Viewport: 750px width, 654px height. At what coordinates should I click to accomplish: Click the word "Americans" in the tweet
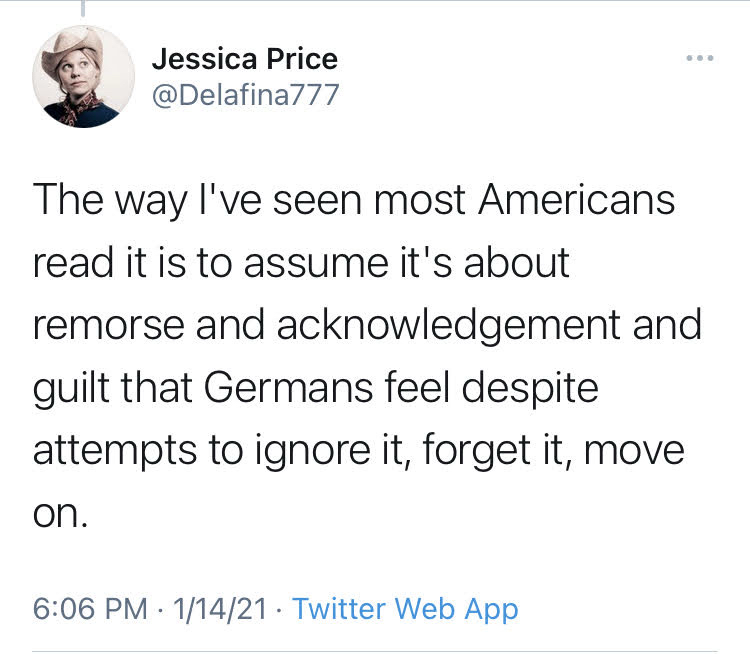[576, 200]
